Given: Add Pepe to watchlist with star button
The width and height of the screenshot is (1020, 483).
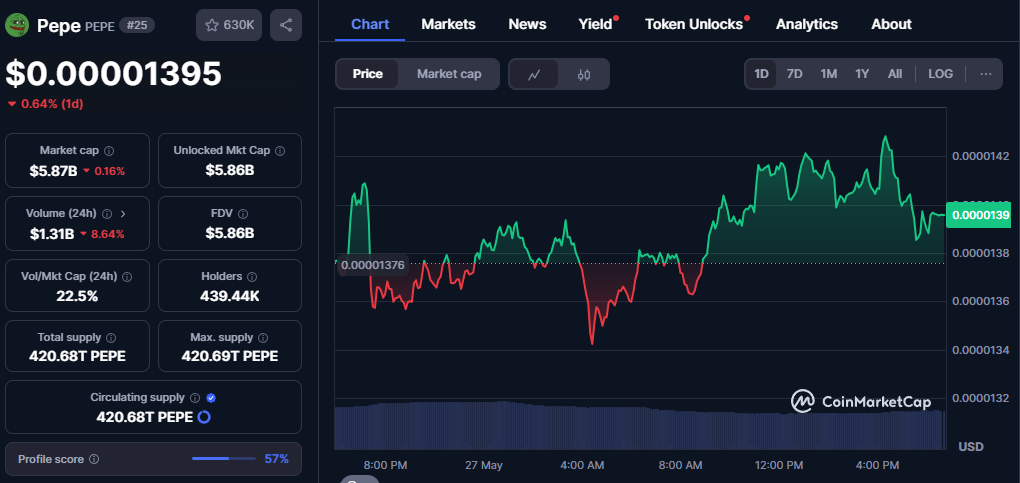Looking at the screenshot, I should [x=230, y=25].
